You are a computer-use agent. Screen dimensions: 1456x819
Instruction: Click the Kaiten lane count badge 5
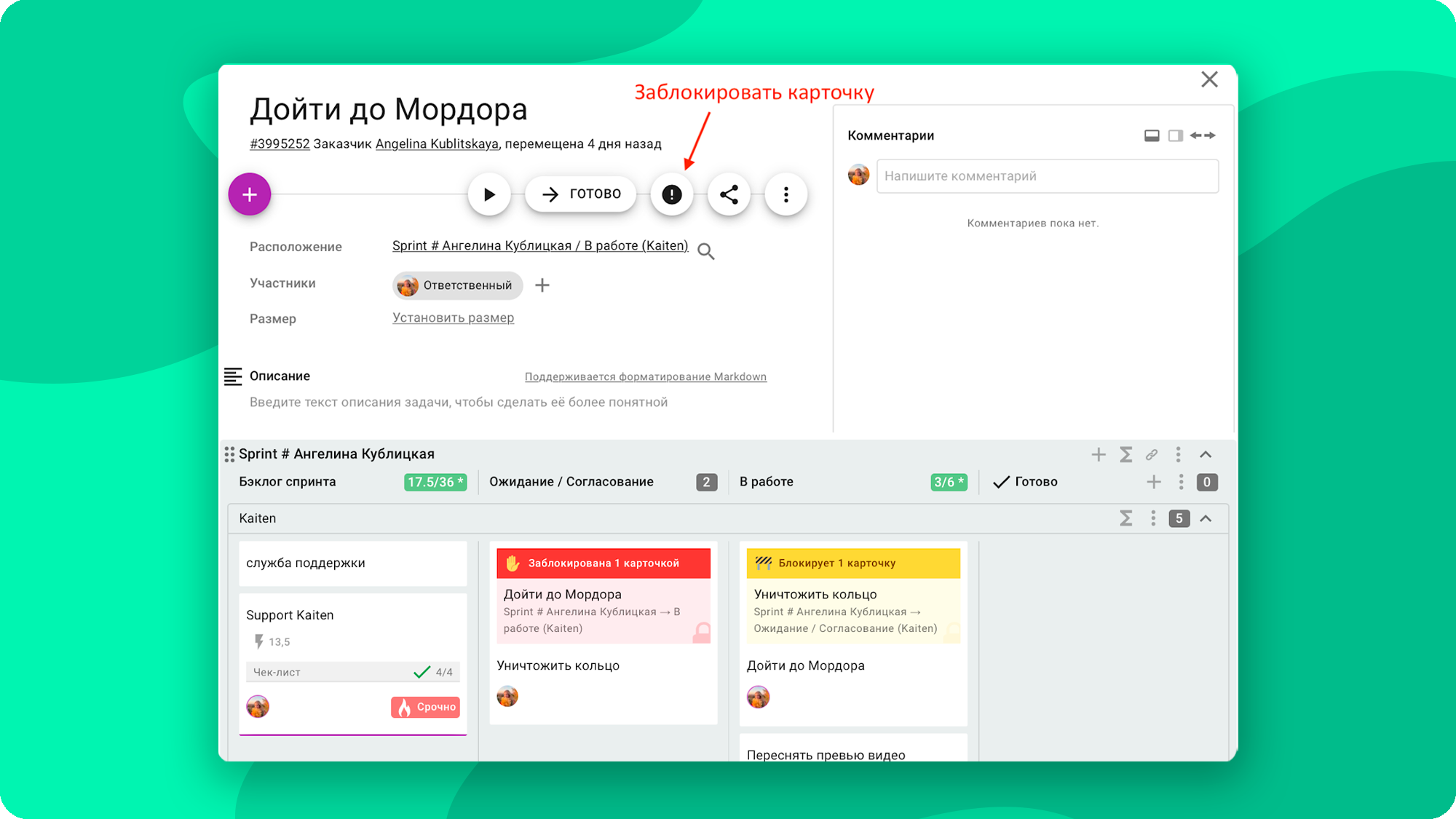pyautogui.click(x=1179, y=518)
